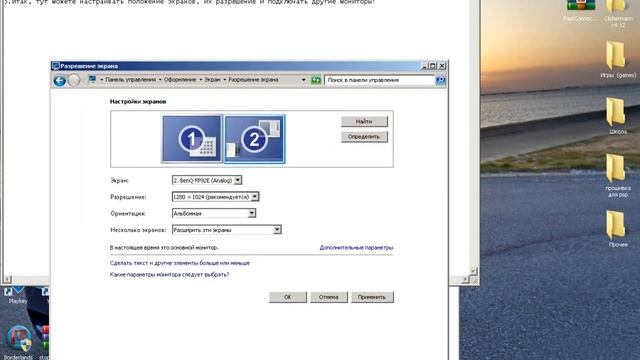This screenshot has width=640, height=360.
Task: Click the green refresh icon by the address bar
Action: click(x=316, y=80)
